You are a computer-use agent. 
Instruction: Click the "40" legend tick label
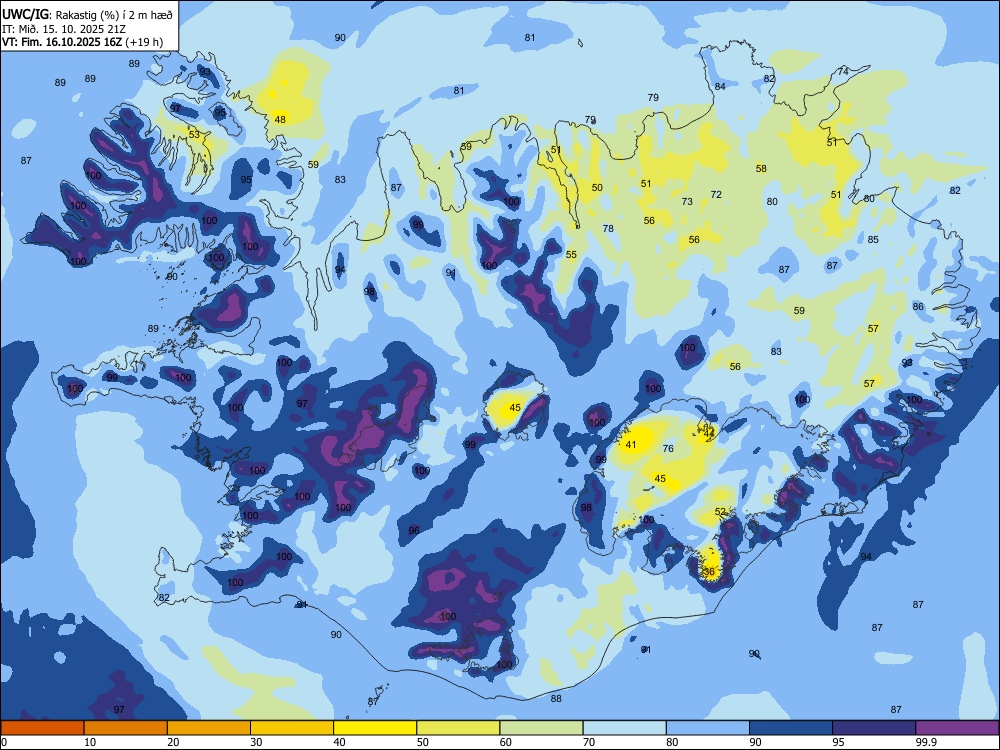click(339, 742)
